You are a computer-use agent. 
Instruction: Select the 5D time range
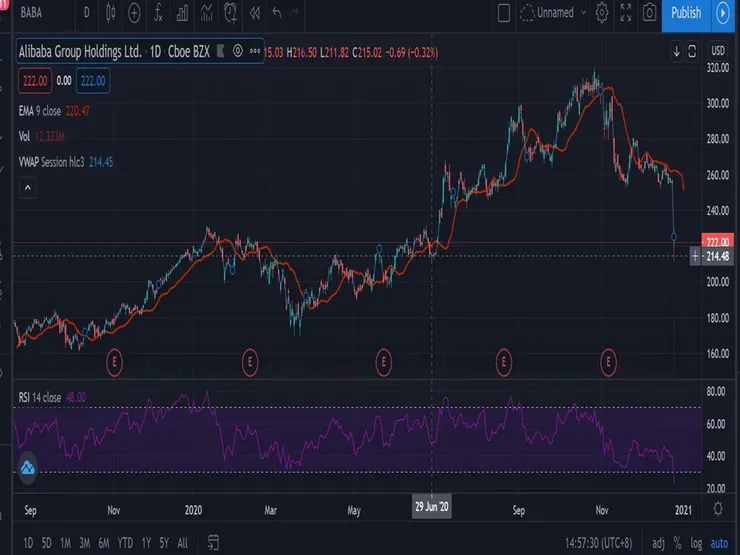coord(46,543)
